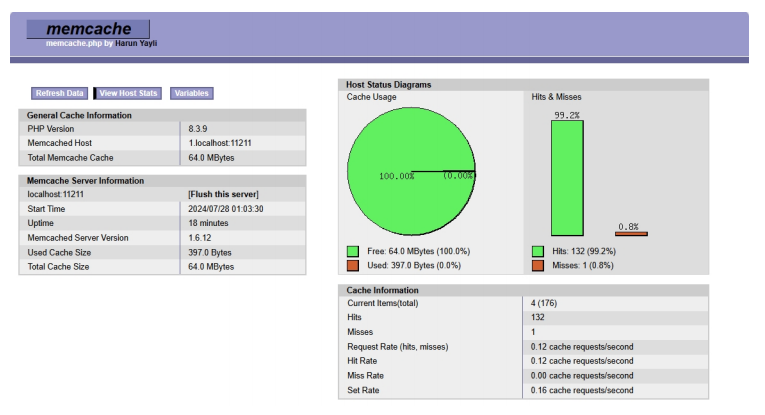Click orange Misses legend swatch
Viewport: 765px width, 415px height.
coord(538,266)
